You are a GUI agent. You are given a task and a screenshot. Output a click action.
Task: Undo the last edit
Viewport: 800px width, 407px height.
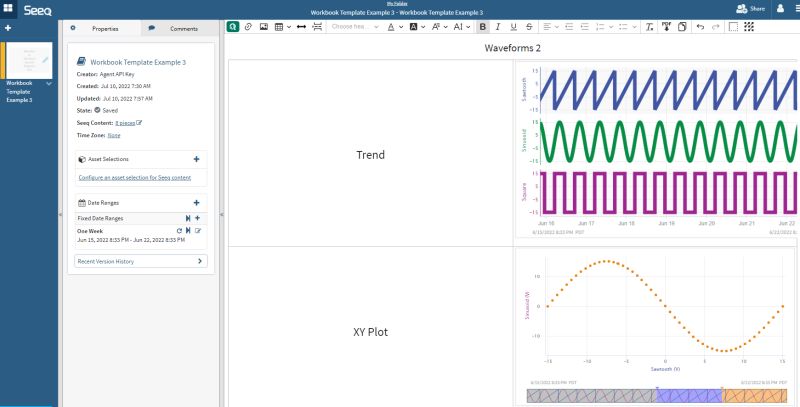coord(700,27)
